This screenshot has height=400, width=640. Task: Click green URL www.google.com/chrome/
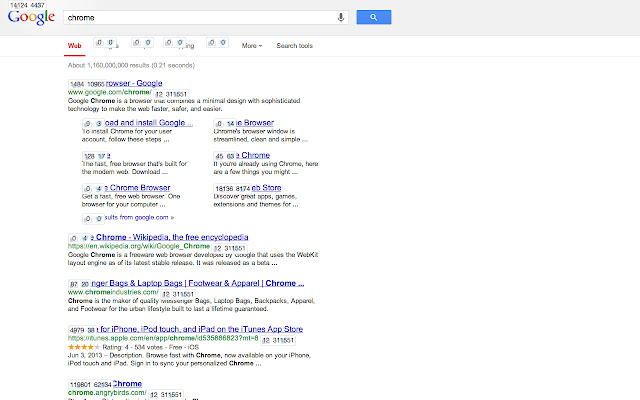coord(109,92)
